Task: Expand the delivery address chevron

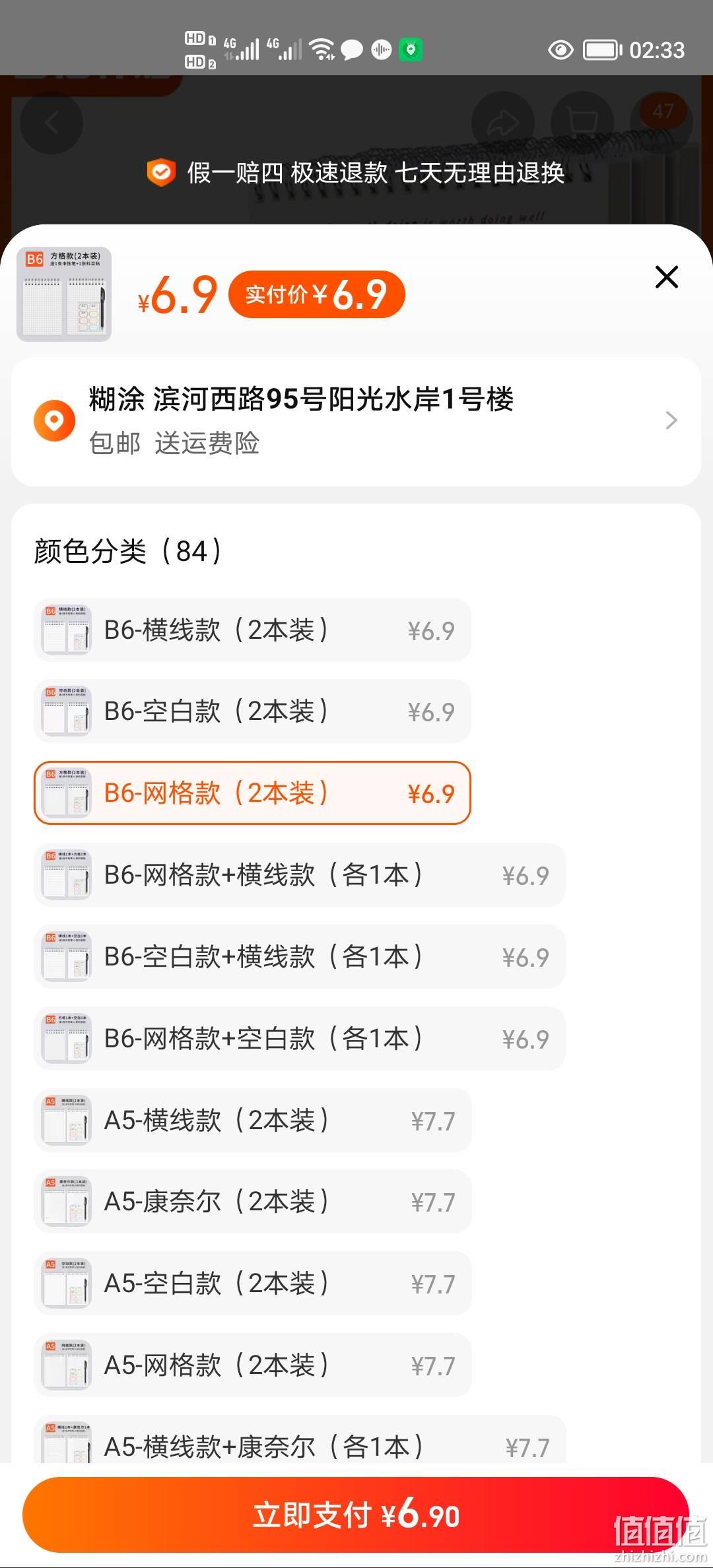Action: click(x=671, y=420)
